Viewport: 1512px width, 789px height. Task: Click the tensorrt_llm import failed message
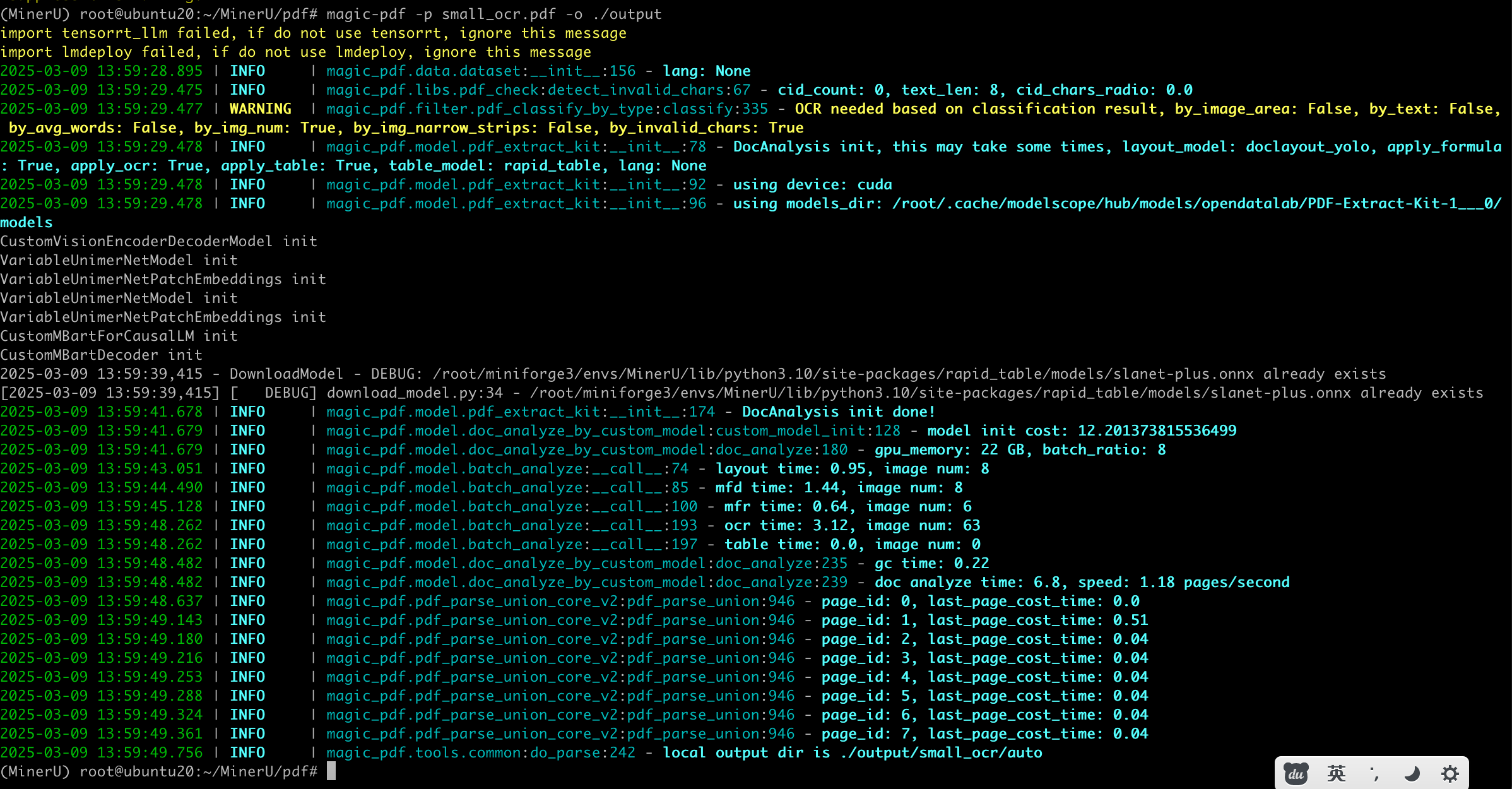coord(313,33)
